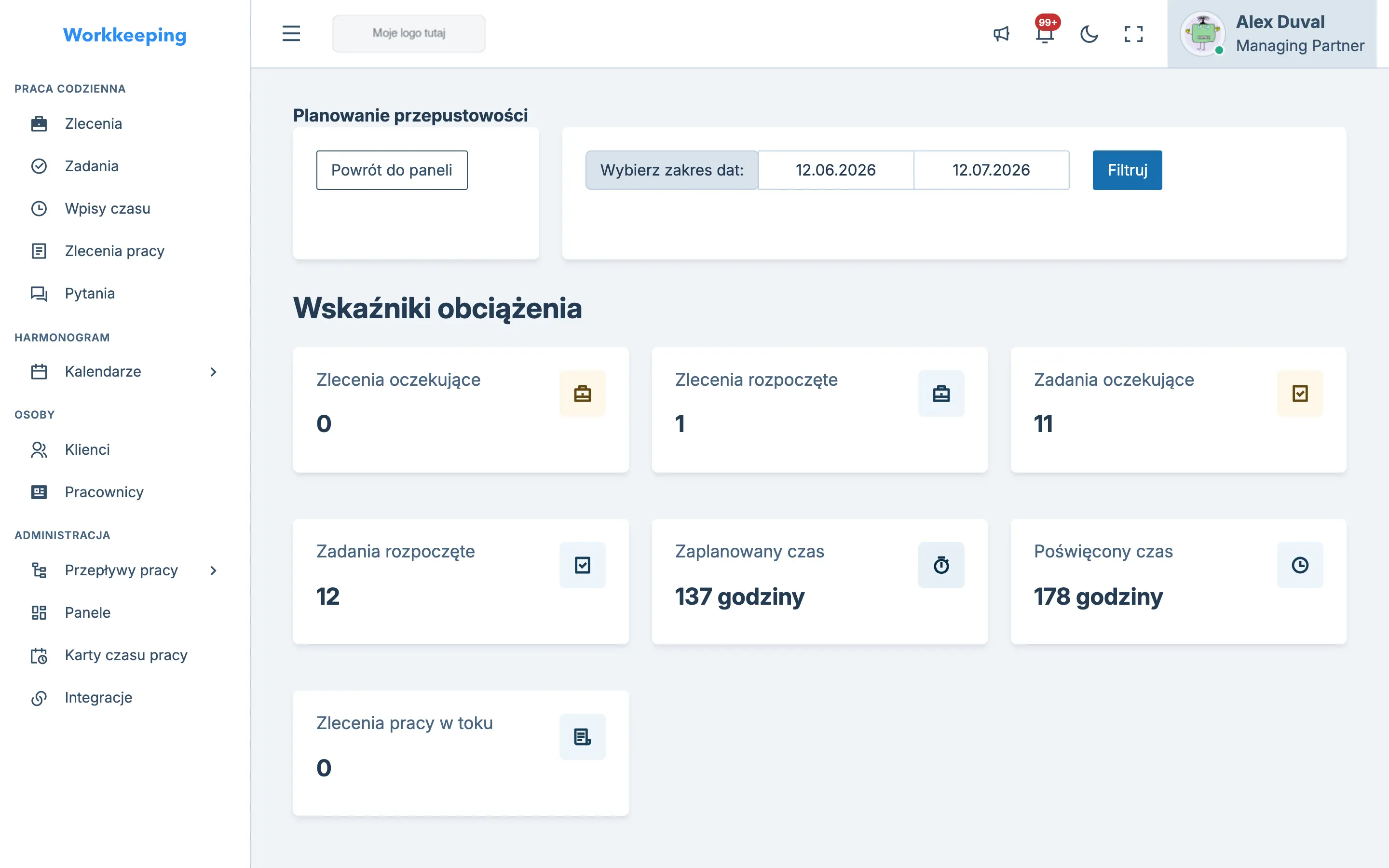
Task: Click the Zlecenia rozpoczęte card title
Action: [x=757, y=380]
